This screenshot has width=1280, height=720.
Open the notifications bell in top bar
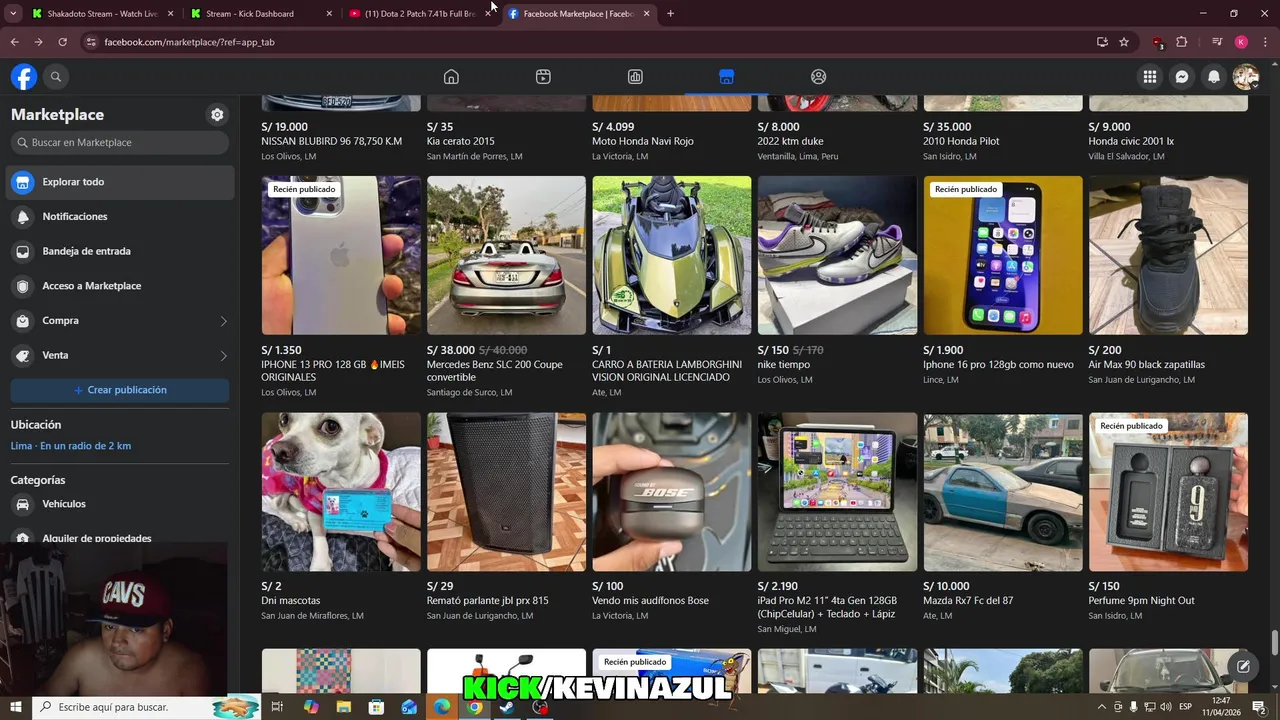[x=1214, y=77]
